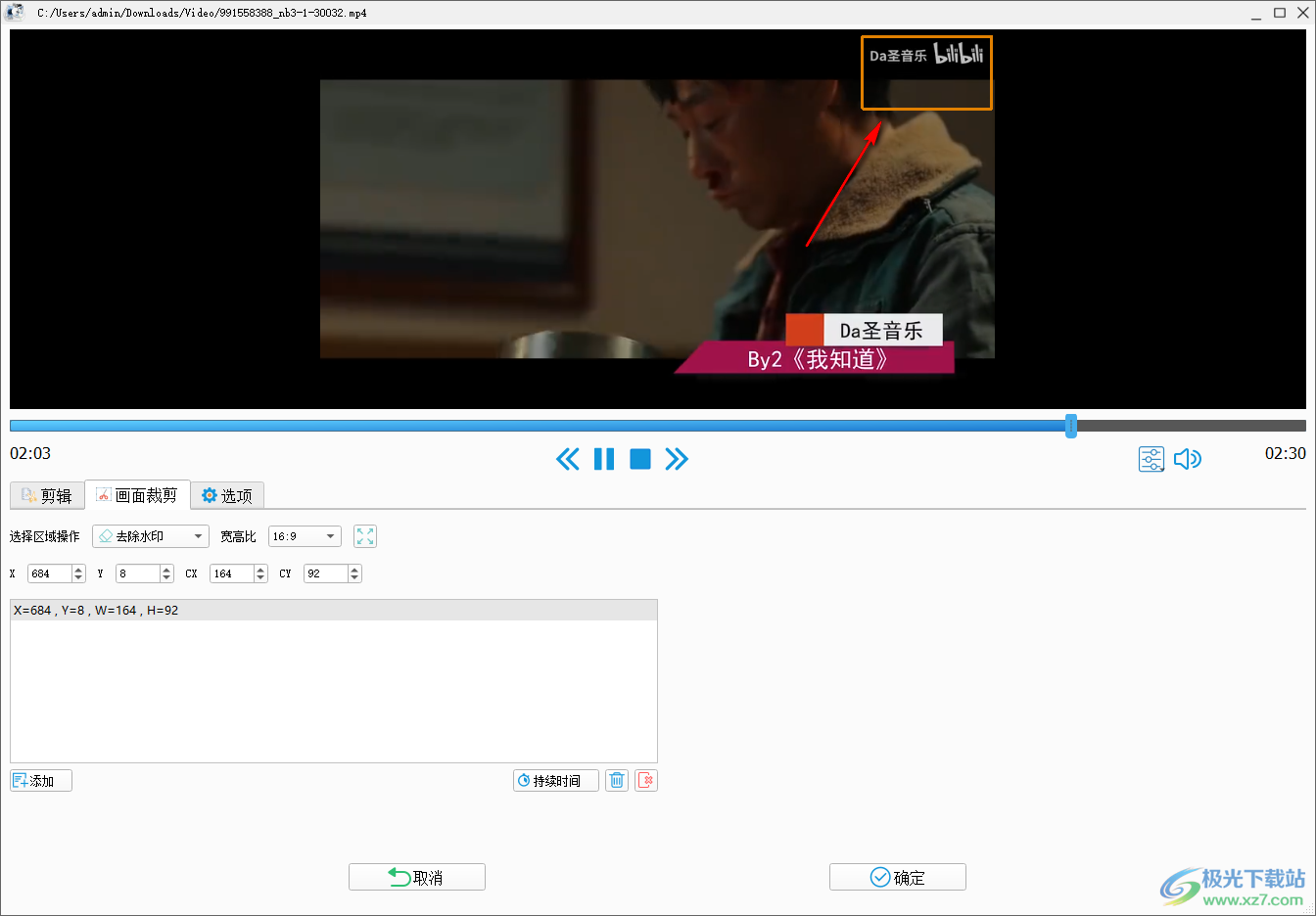Click the fit-to-full-frame expand icon
Screen dimensions: 1316x916
tap(365, 536)
